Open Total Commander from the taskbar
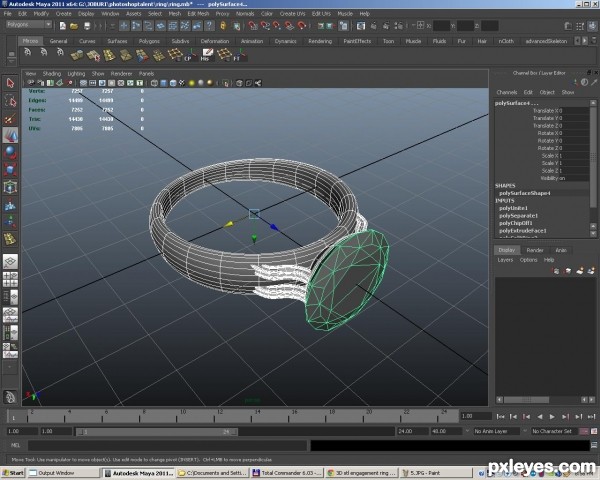Image resolution: width=600 pixels, height=480 pixels. pos(287,473)
